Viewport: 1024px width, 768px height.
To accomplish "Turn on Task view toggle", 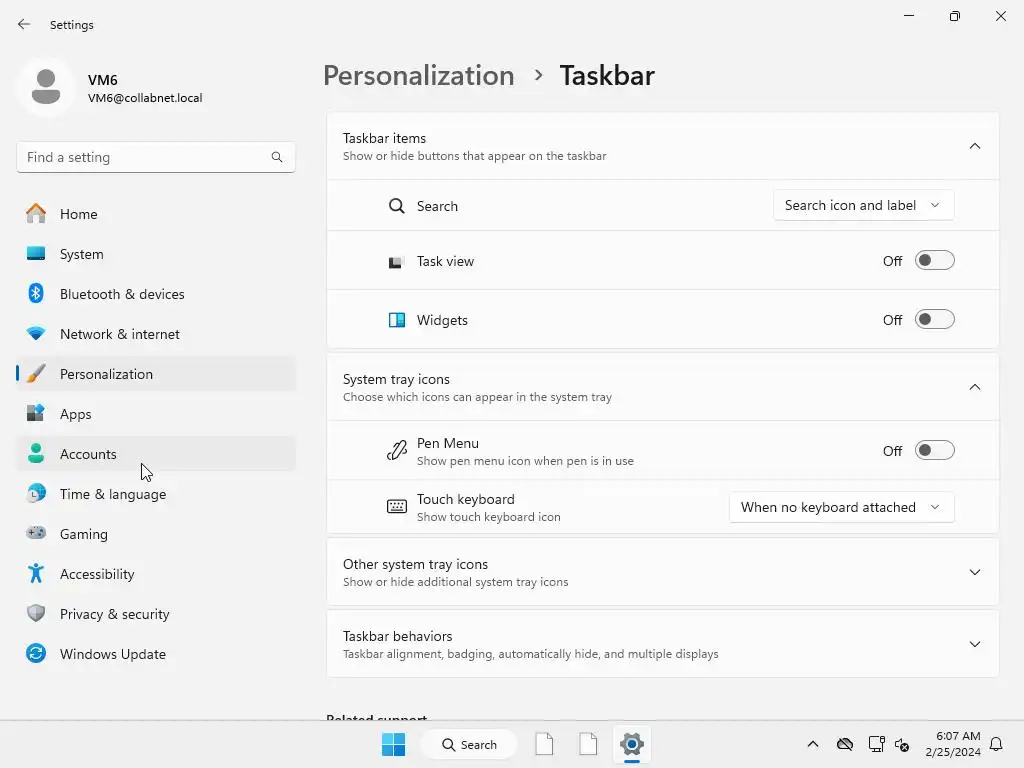I will [935, 261].
